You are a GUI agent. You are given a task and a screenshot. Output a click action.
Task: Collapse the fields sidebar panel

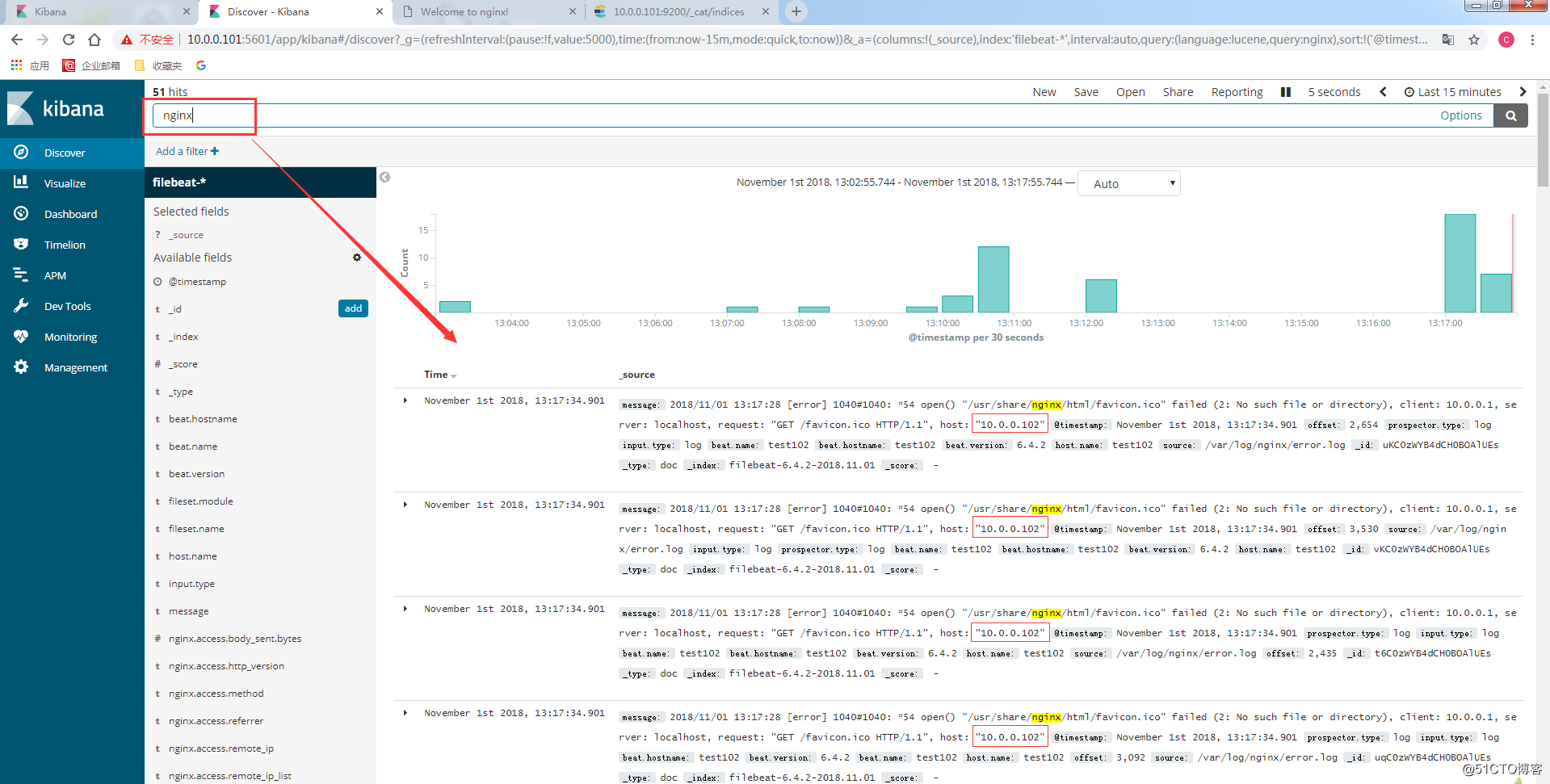(385, 178)
